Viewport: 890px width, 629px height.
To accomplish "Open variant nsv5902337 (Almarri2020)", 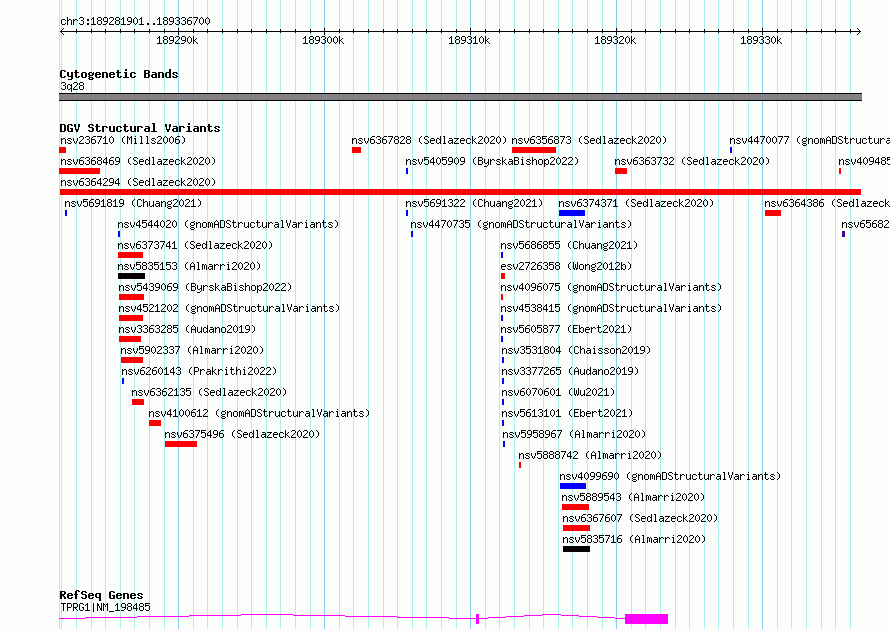I will click(192, 350).
